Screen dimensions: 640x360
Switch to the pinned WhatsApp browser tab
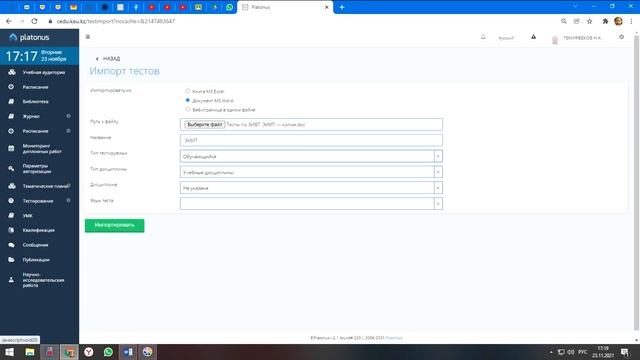pos(229,7)
